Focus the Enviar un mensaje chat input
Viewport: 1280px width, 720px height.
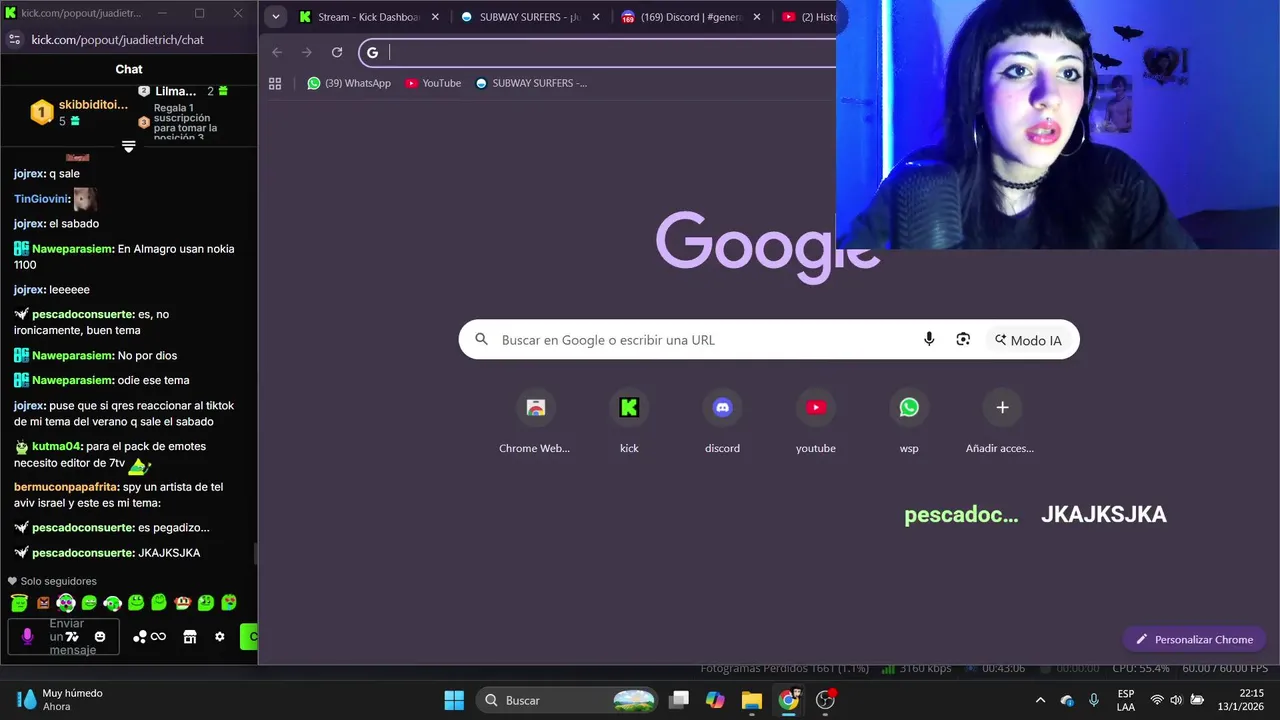pyautogui.click(x=63, y=637)
